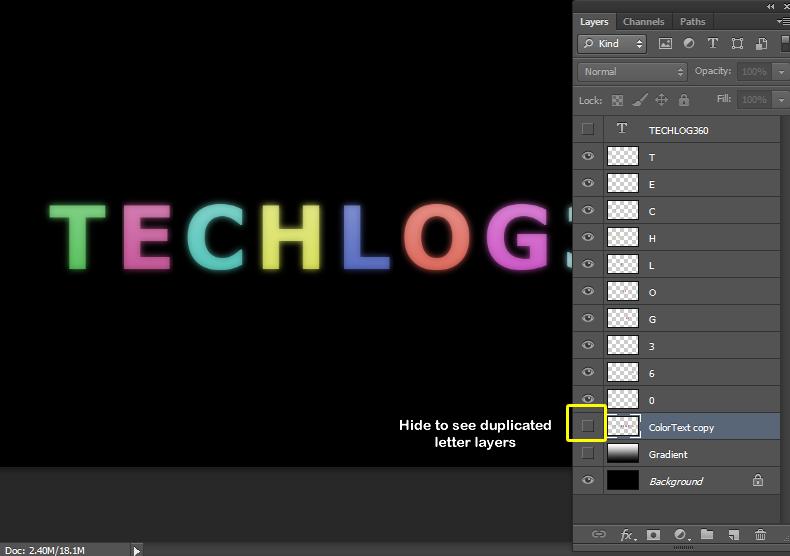Hide the E layer
790x556 pixels.
587,183
